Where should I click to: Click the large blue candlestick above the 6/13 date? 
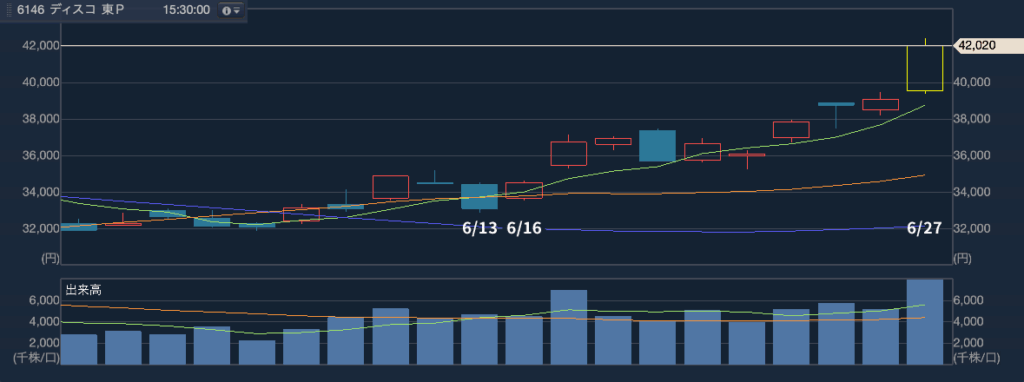coord(479,197)
